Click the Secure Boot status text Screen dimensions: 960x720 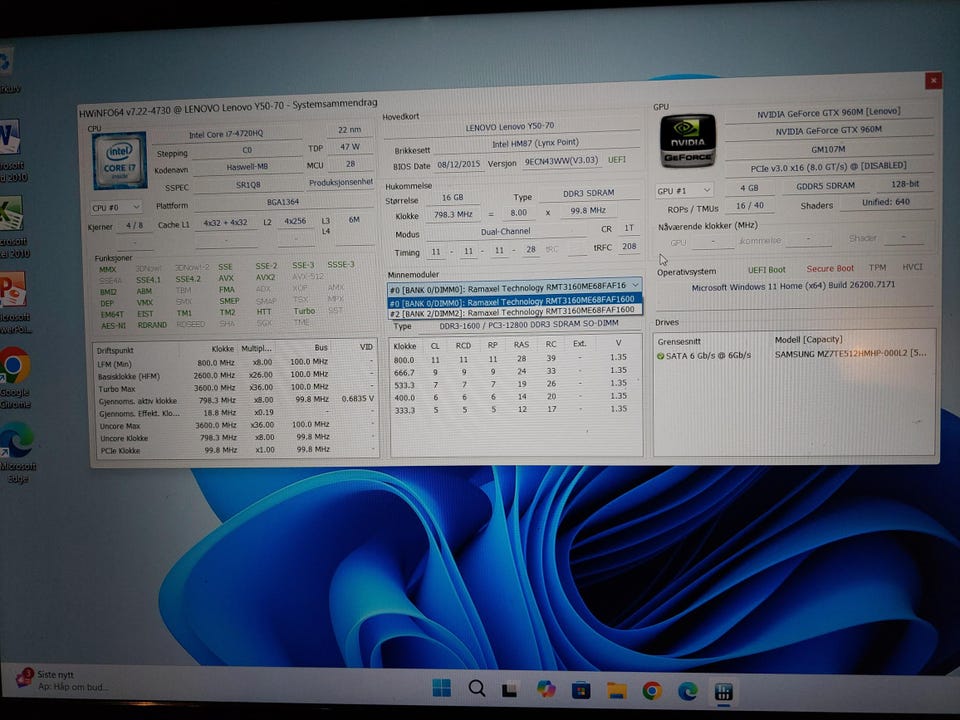[x=830, y=269]
